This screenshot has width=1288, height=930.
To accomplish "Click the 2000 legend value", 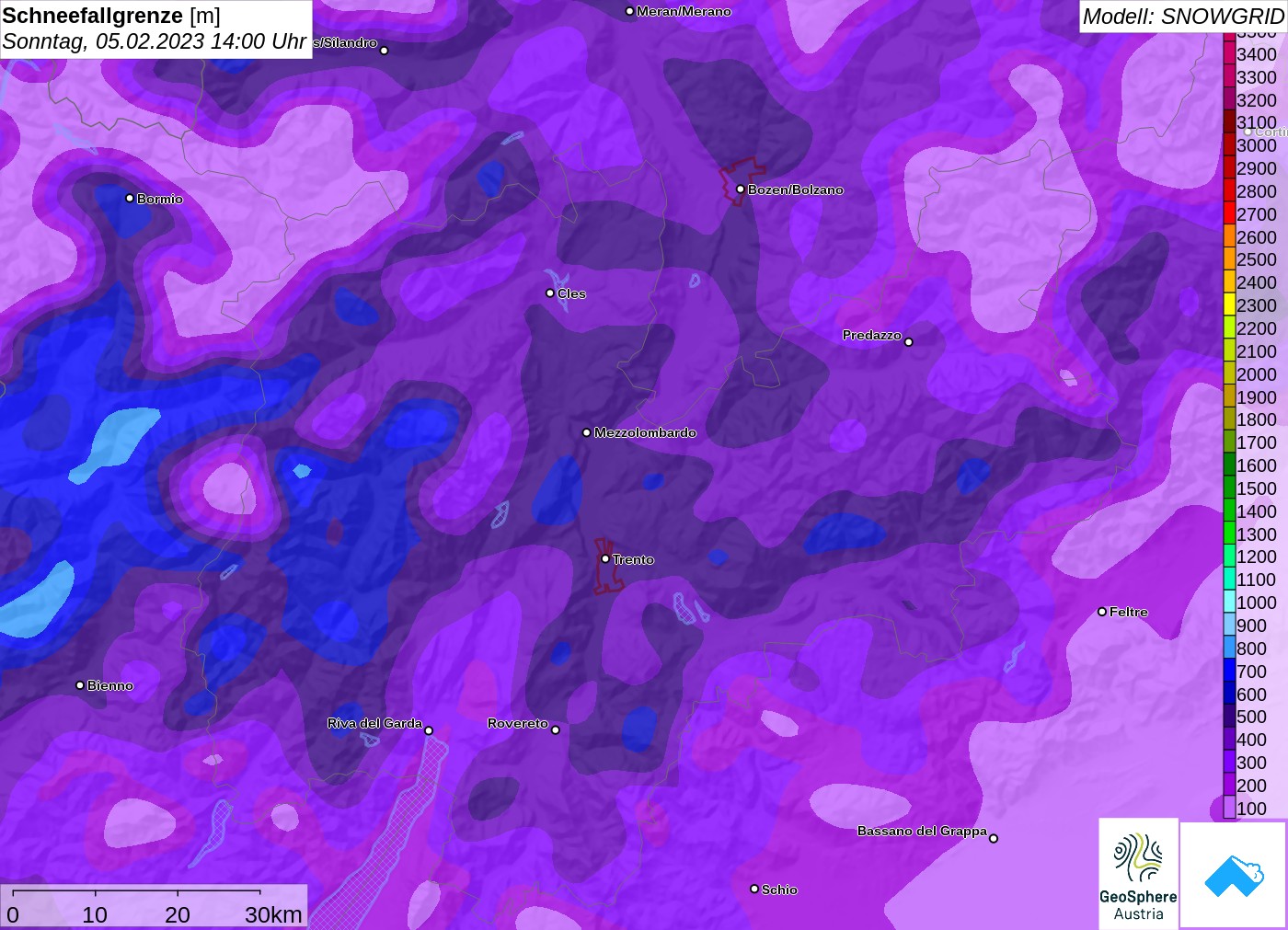I will click(x=1257, y=374).
